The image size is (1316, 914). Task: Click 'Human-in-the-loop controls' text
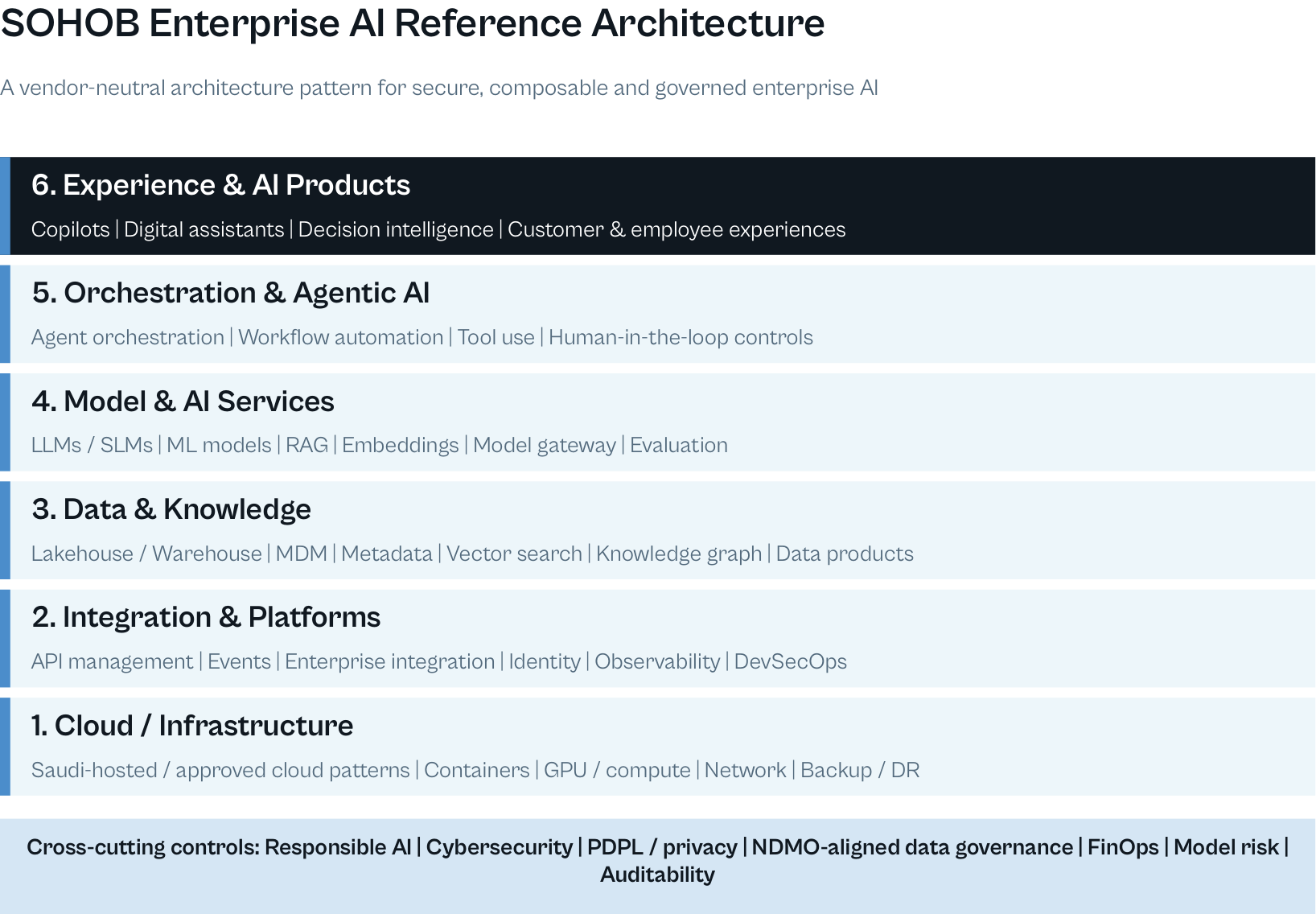[x=681, y=338]
